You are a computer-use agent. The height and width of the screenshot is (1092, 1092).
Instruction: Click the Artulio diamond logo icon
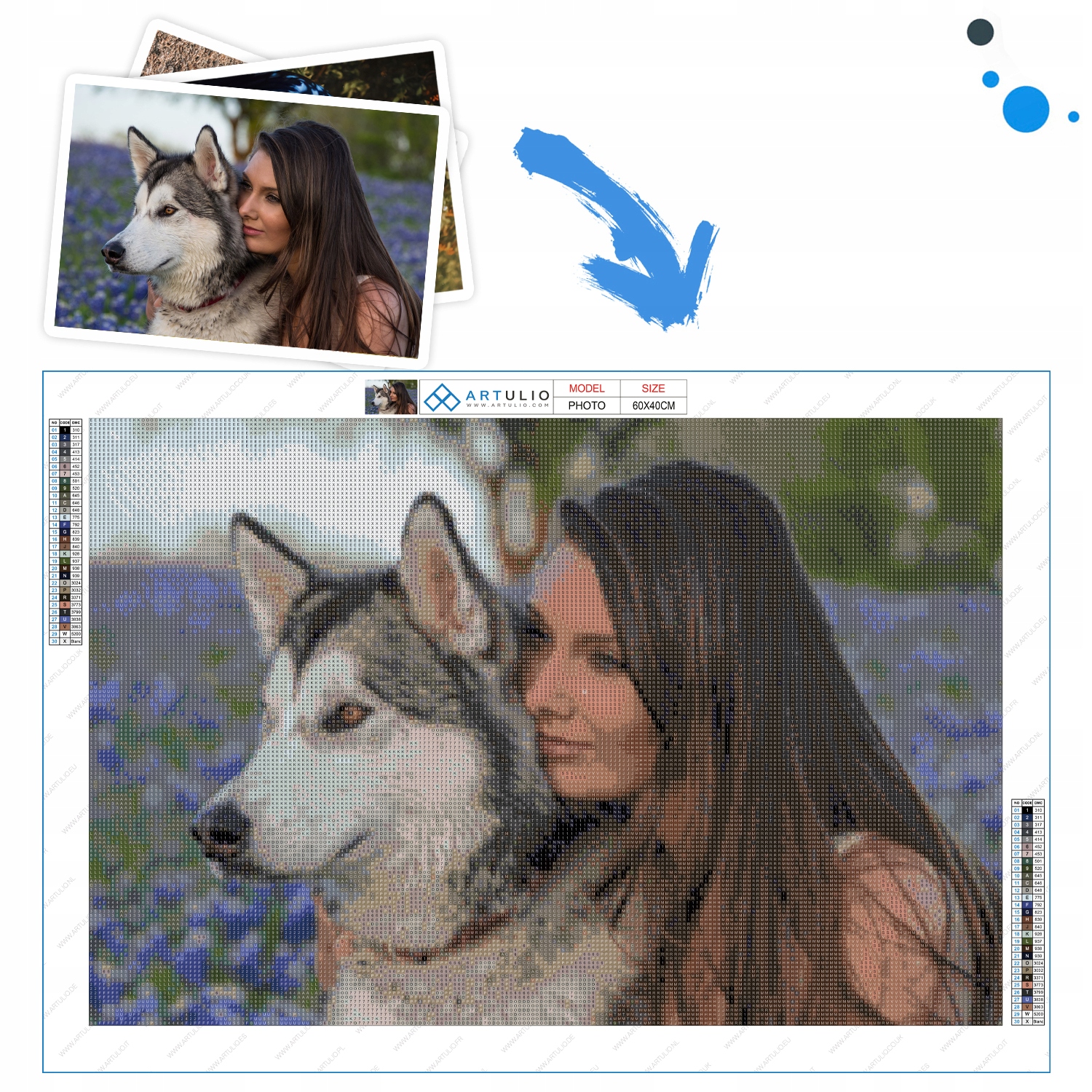pyautogui.click(x=441, y=397)
